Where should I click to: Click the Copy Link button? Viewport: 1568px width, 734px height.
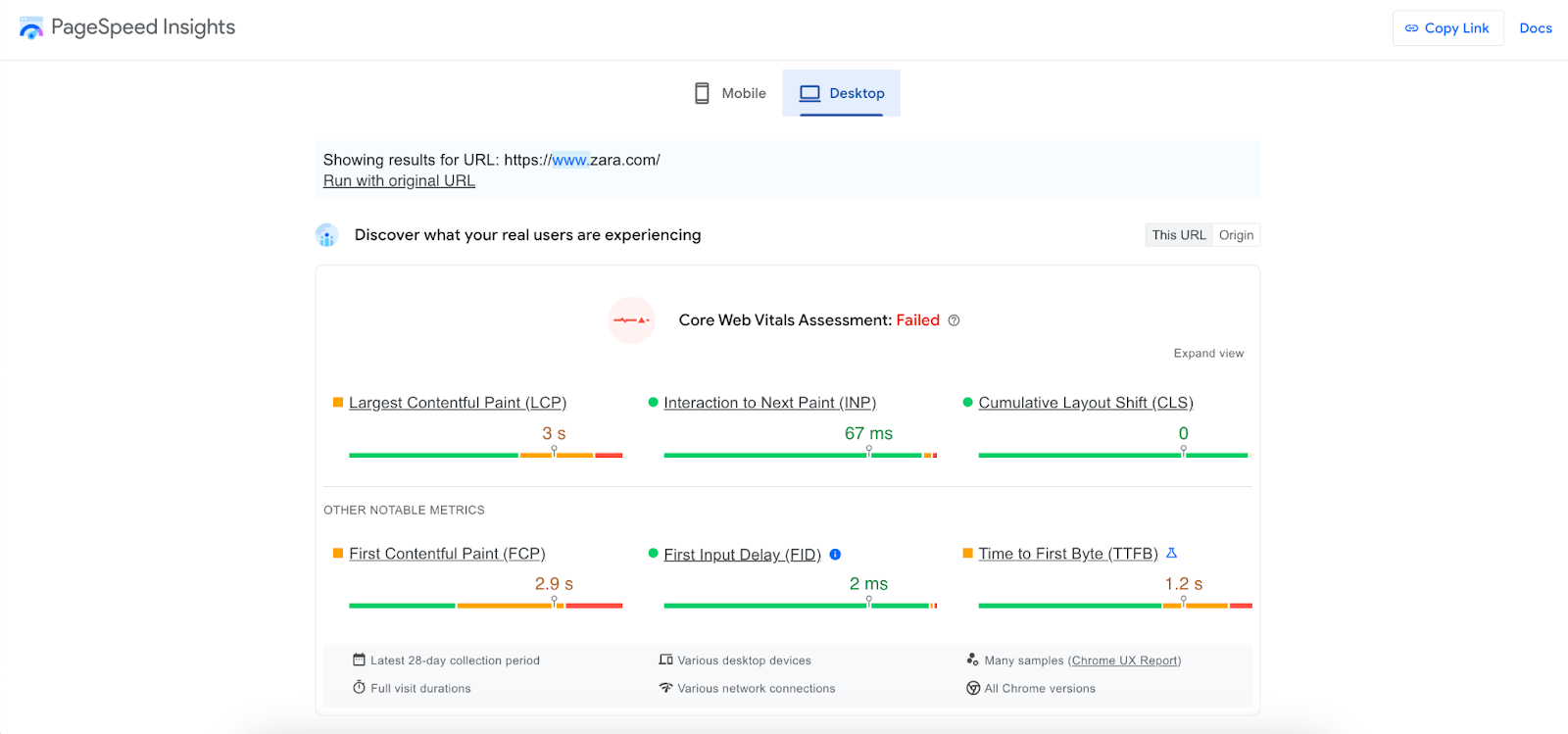[1447, 28]
